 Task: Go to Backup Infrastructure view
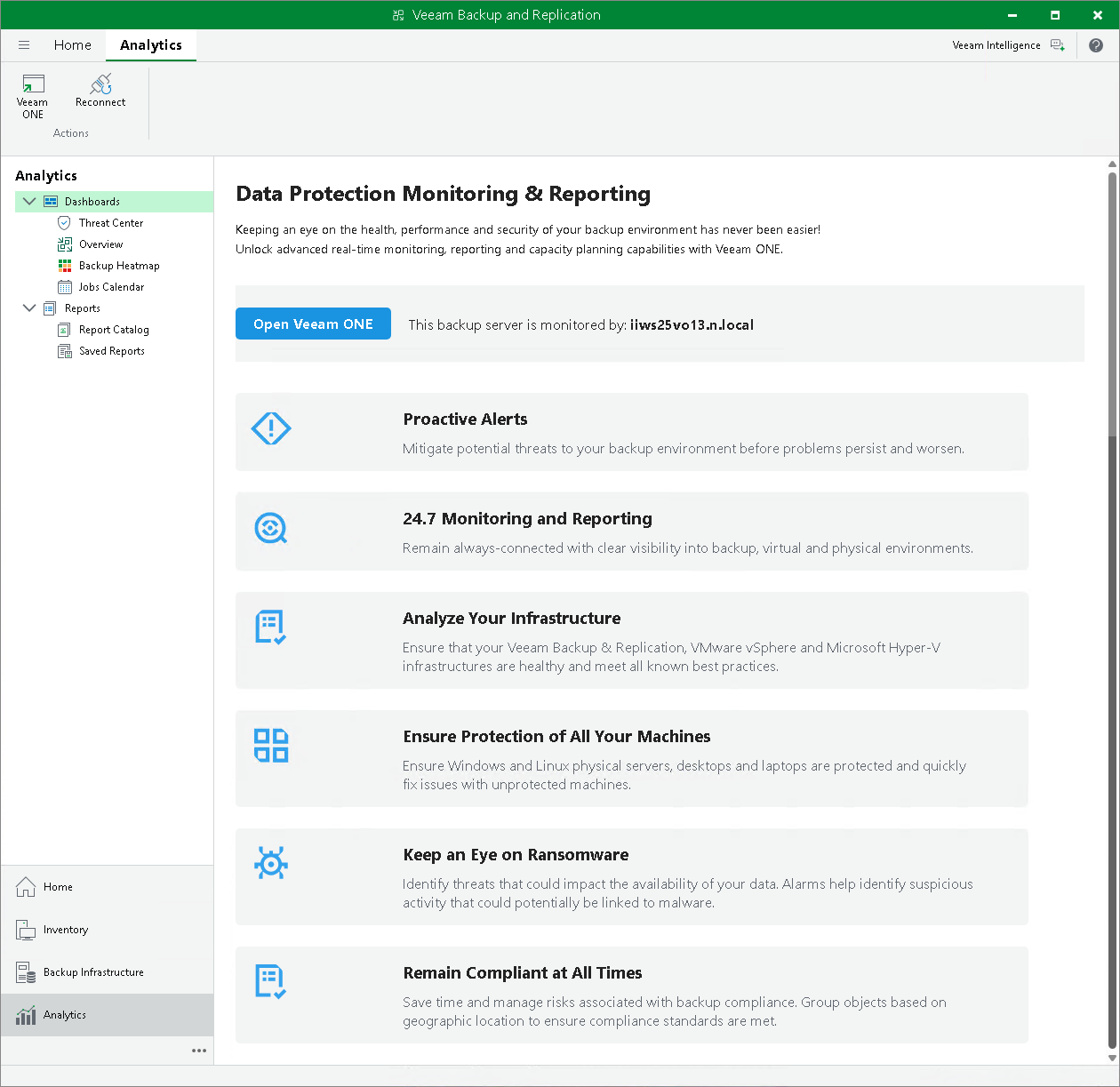tap(108, 972)
